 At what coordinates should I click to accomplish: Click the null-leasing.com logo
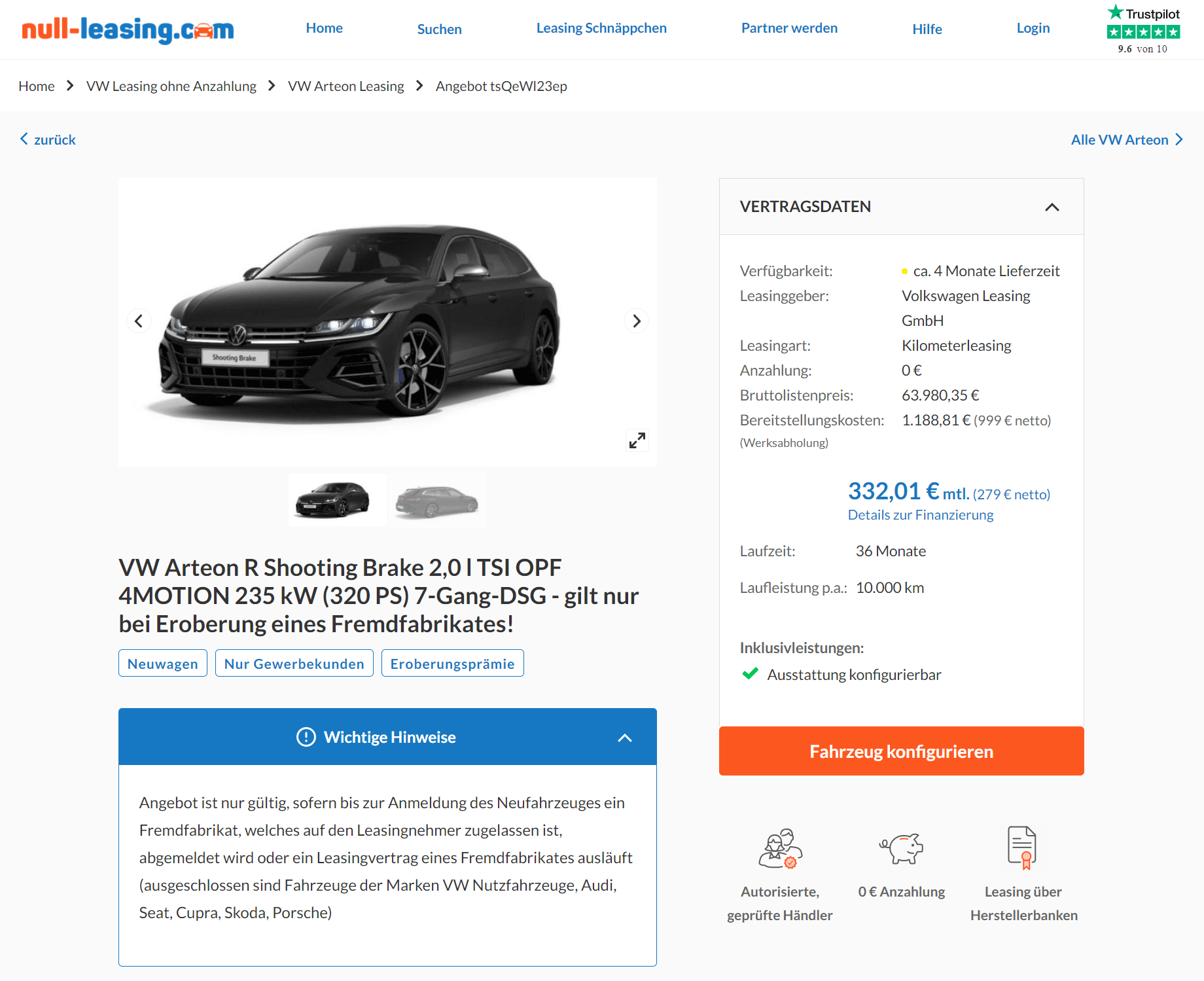click(128, 29)
